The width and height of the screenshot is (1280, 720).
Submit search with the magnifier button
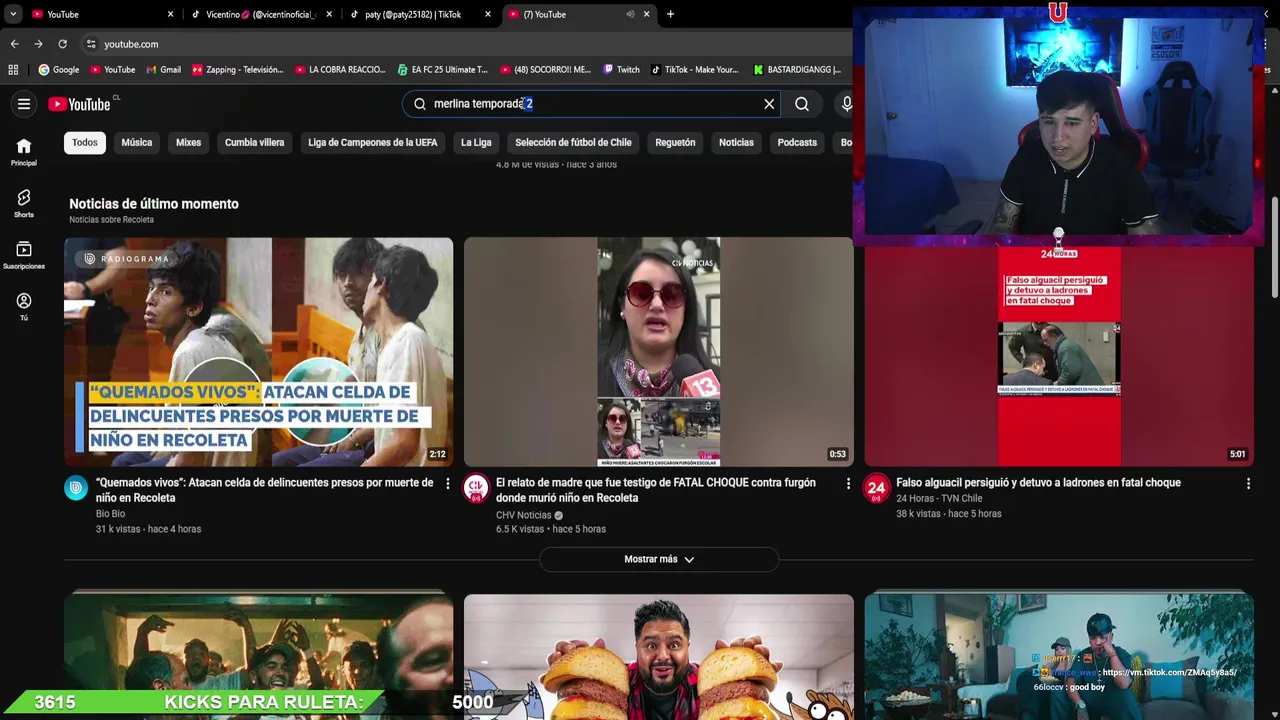coord(802,104)
